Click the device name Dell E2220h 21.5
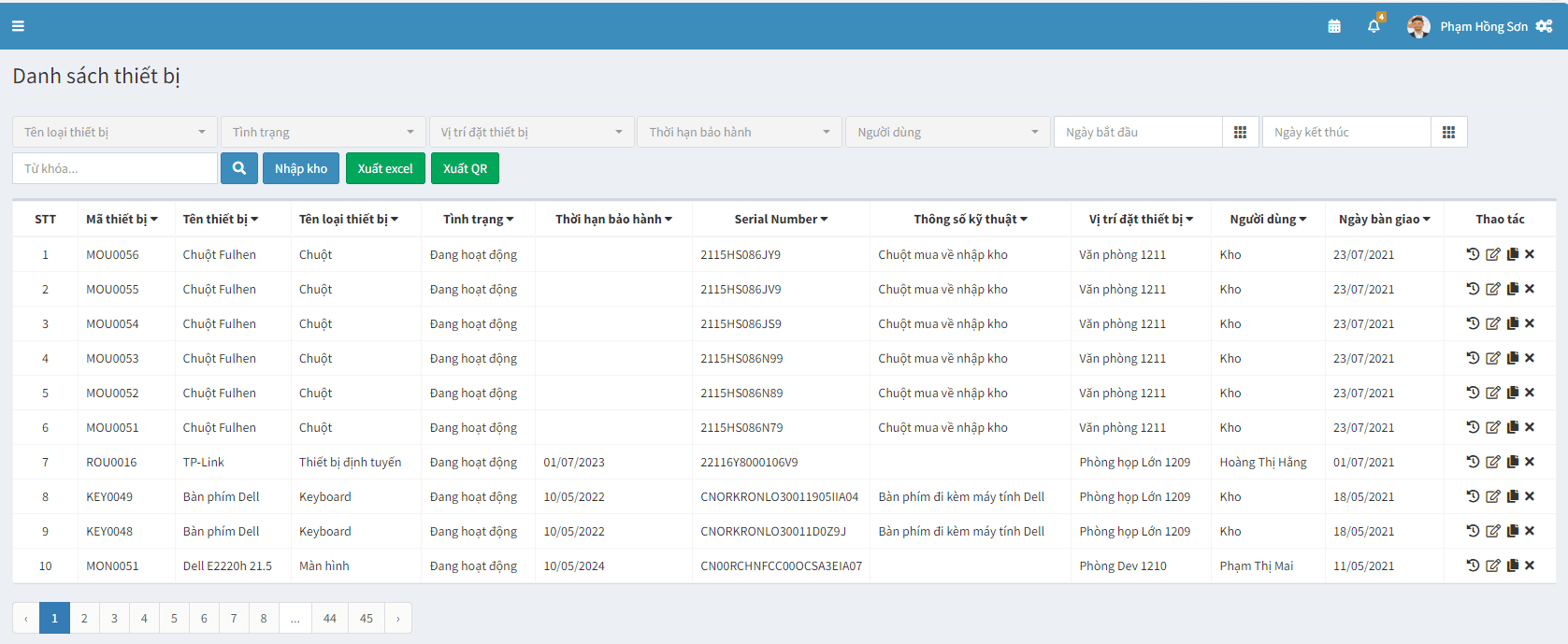The height and width of the screenshot is (644, 1568). (x=227, y=565)
